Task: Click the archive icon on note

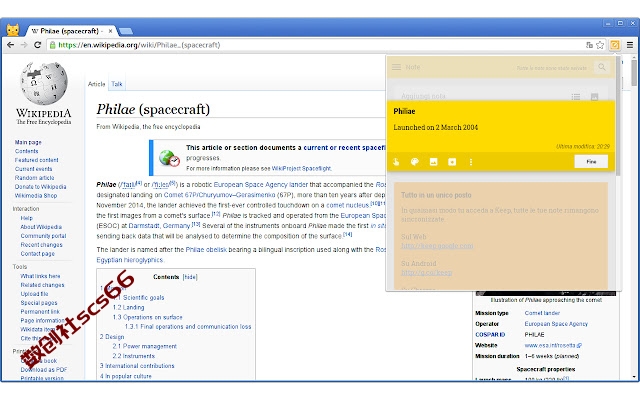Action: pyautogui.click(x=452, y=162)
